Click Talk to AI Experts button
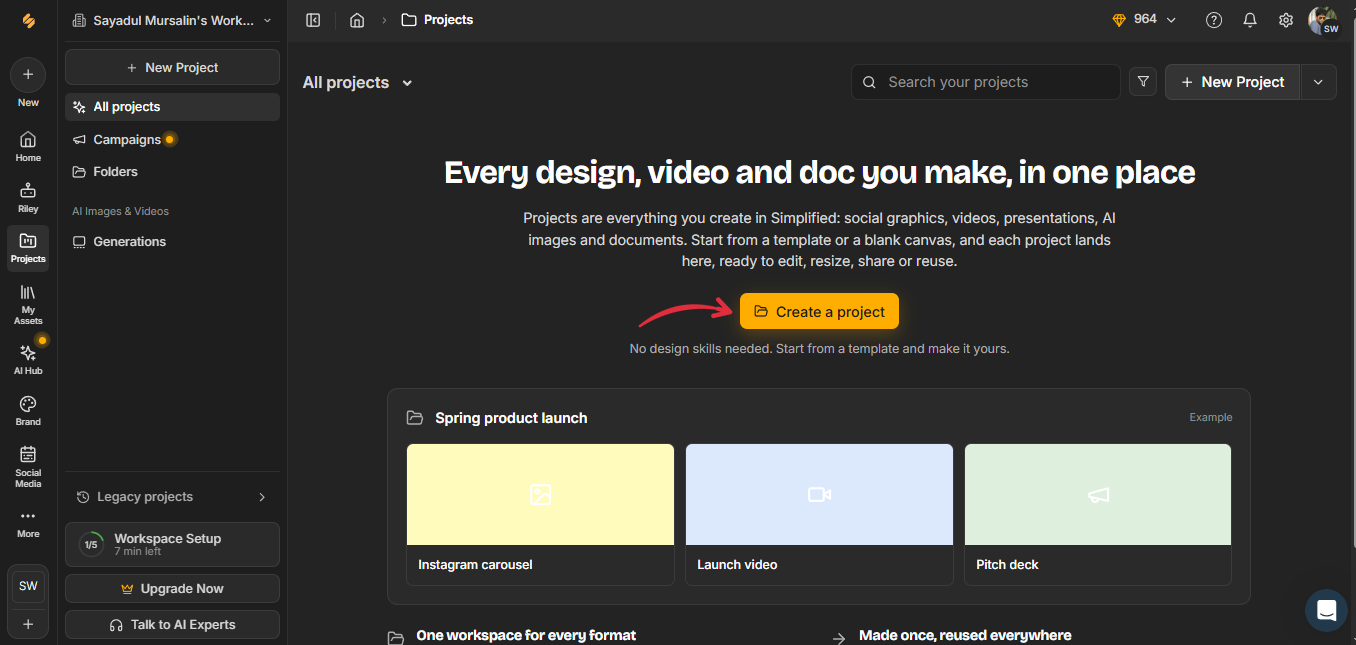Screen dimensions: 1356x645 click(x=172, y=625)
